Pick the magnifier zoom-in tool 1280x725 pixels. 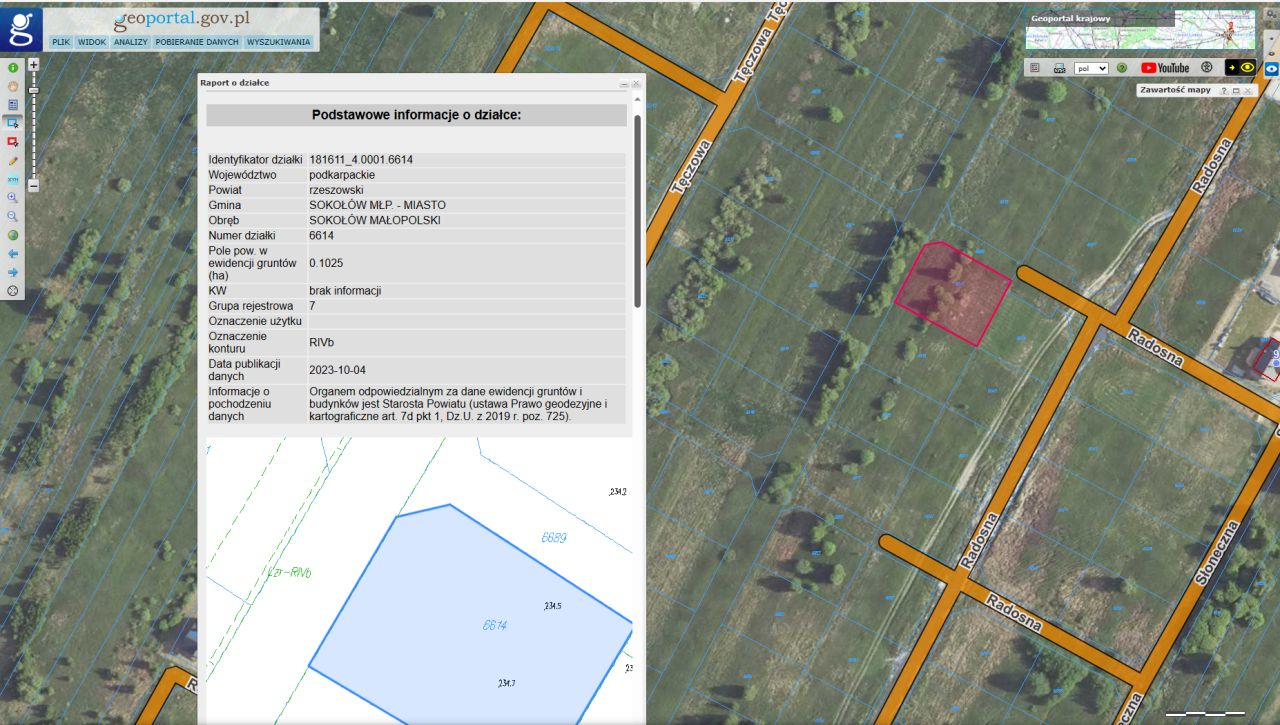13,197
